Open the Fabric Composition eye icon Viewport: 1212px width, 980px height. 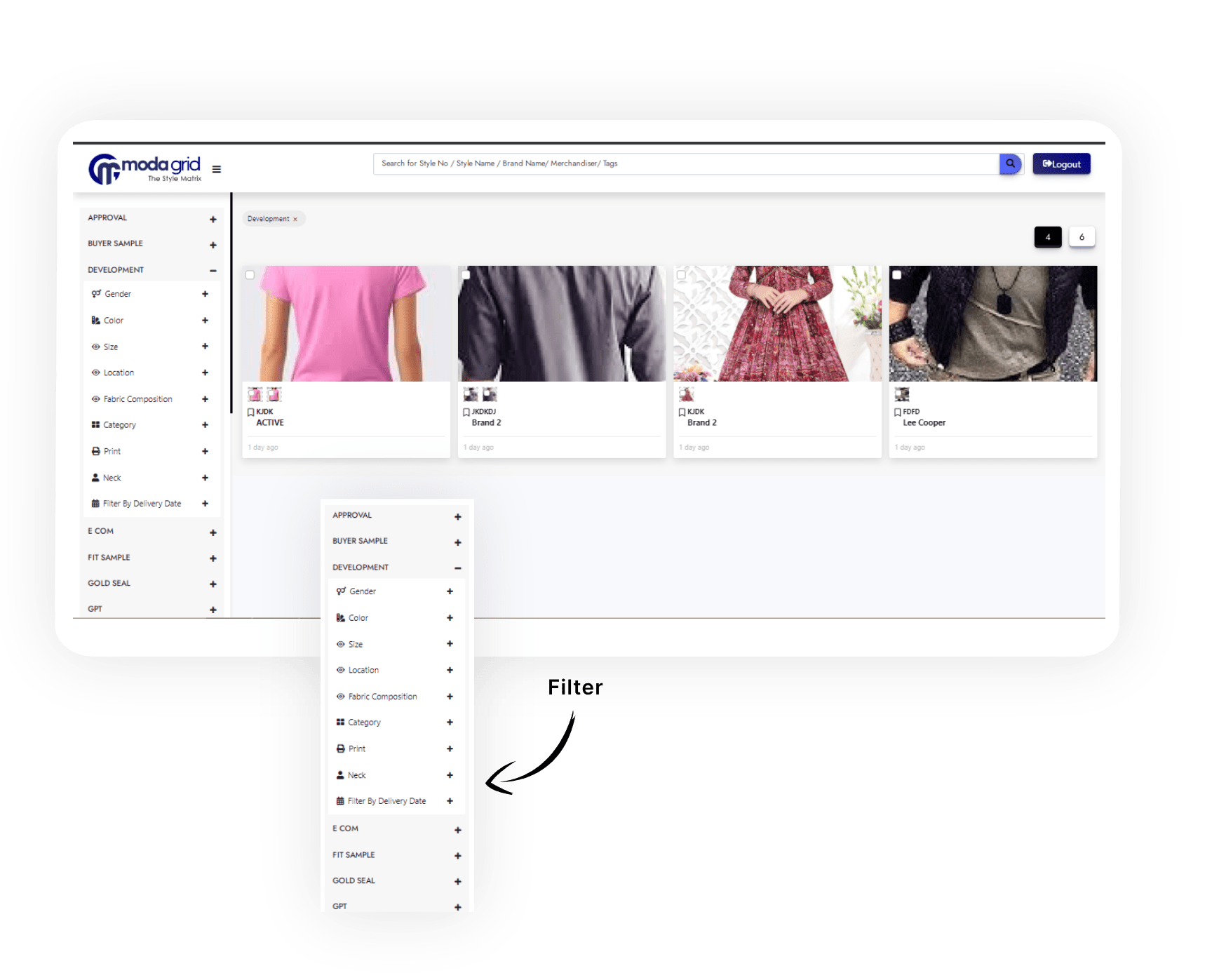click(x=96, y=398)
